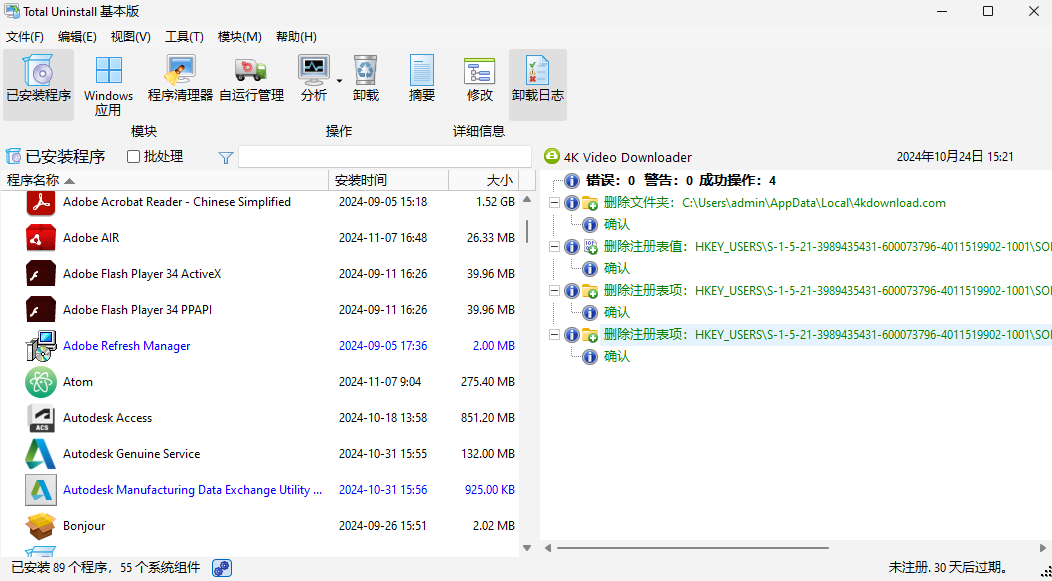Click the Adobe AIR program icon
The height and width of the screenshot is (581, 1052).
[40, 238]
